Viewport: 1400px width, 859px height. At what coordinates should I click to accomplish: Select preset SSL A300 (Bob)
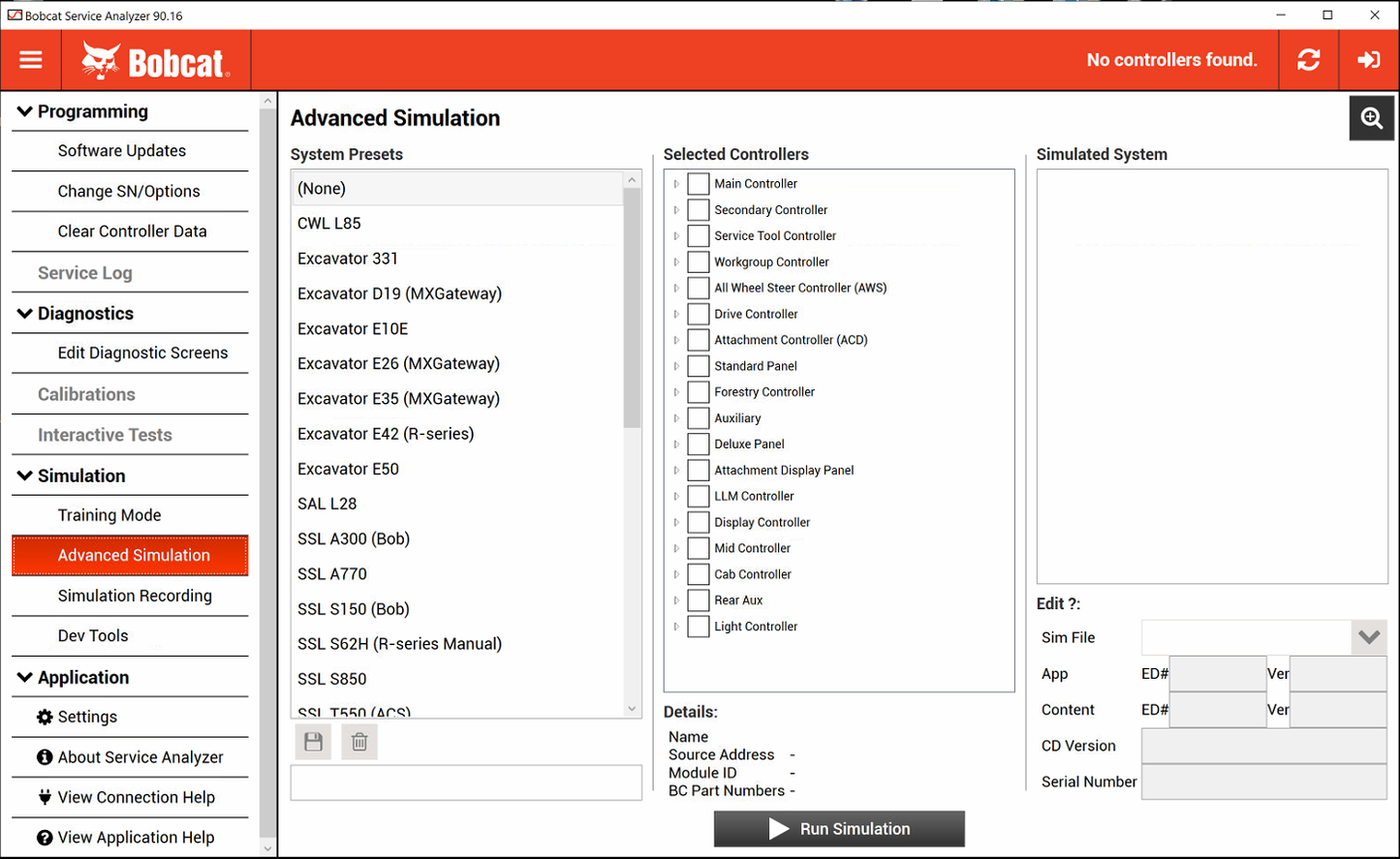(457, 538)
